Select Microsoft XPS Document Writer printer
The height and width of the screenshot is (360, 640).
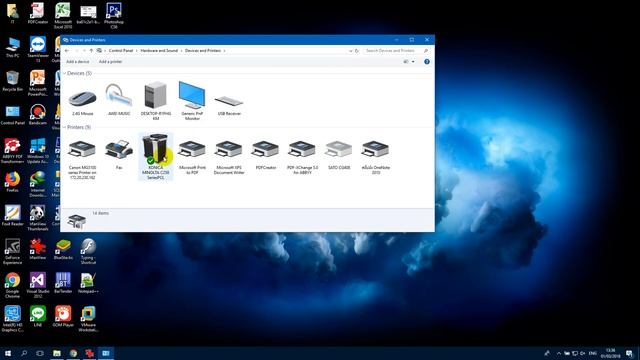click(x=229, y=157)
